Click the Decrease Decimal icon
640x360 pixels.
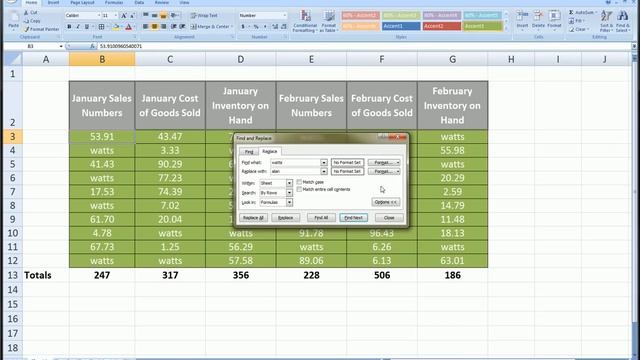[283, 27]
